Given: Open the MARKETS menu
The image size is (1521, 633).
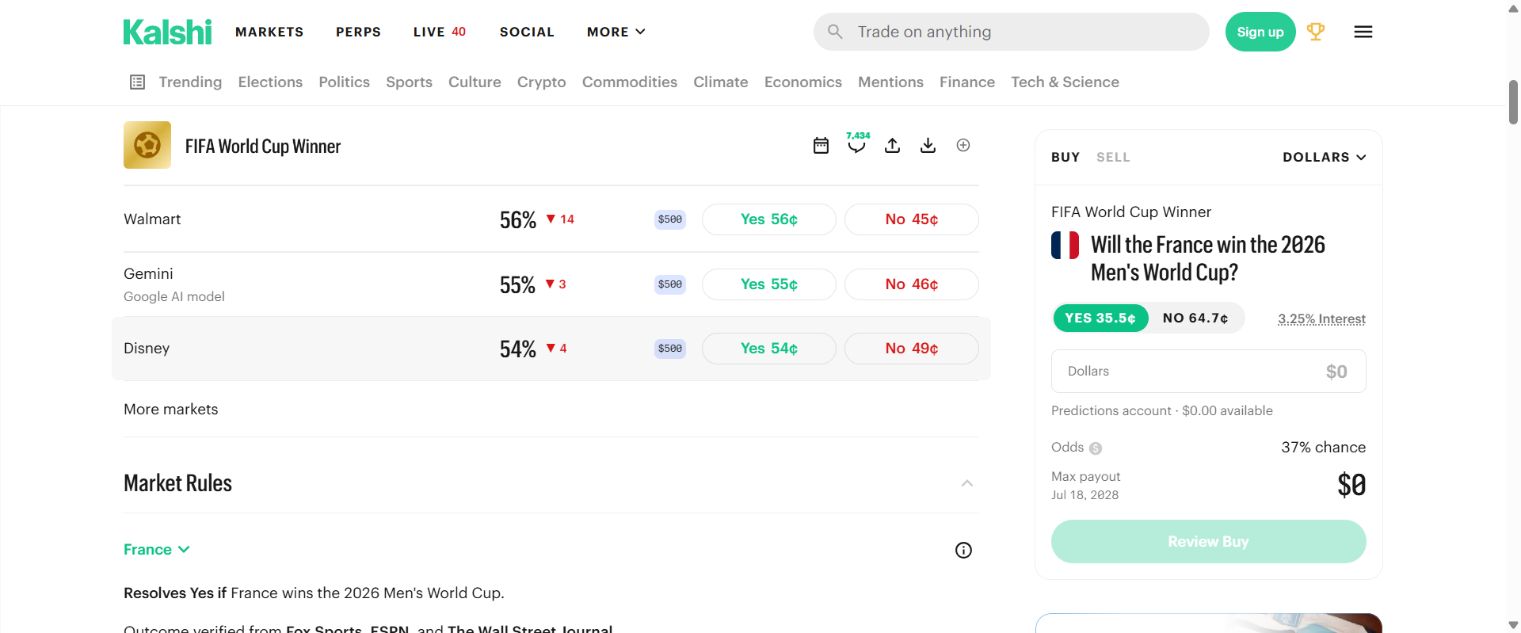Looking at the screenshot, I should coord(269,32).
